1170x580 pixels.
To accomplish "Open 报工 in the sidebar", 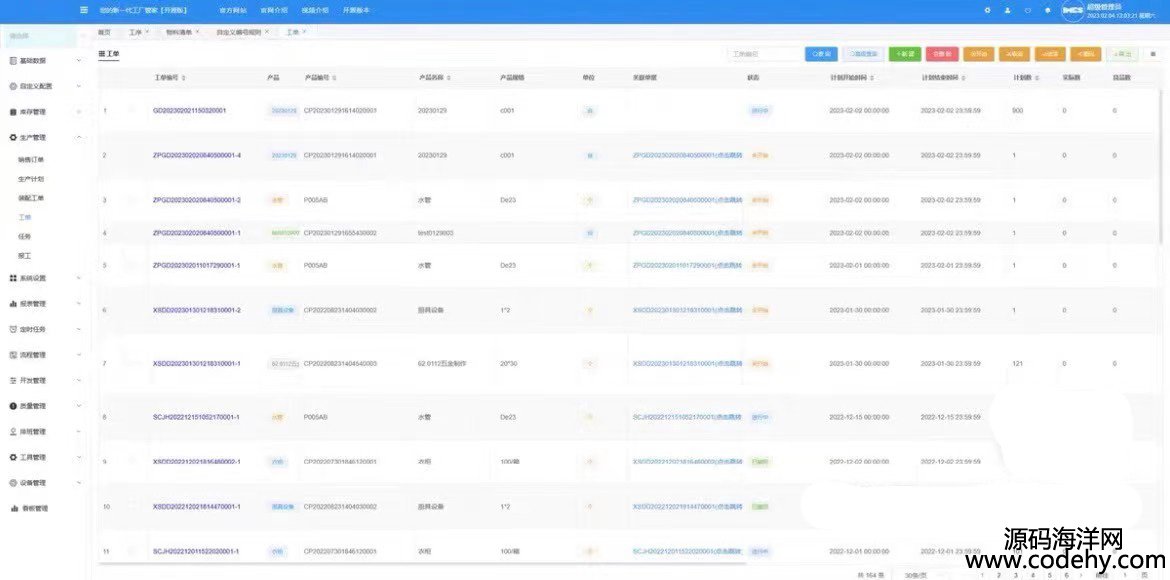I will coord(24,256).
